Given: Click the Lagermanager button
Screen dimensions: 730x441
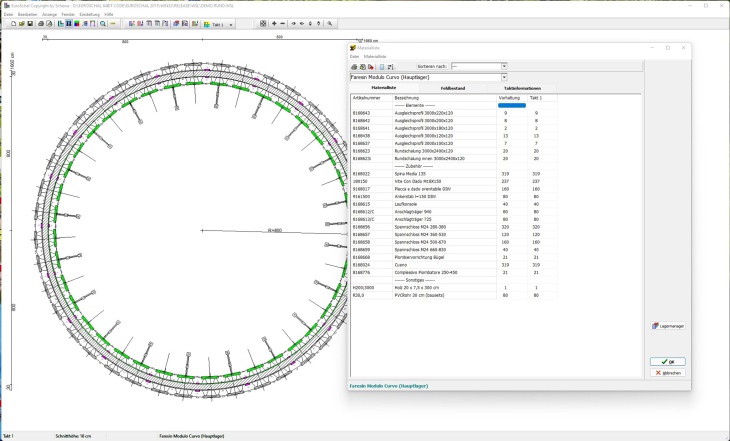Looking at the screenshot, I should click(x=668, y=326).
